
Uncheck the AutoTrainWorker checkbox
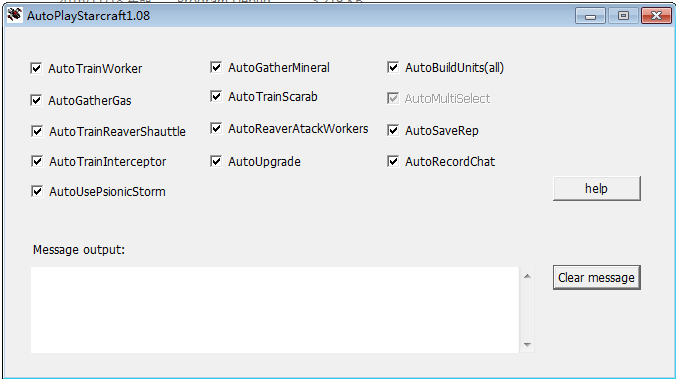(x=36, y=68)
